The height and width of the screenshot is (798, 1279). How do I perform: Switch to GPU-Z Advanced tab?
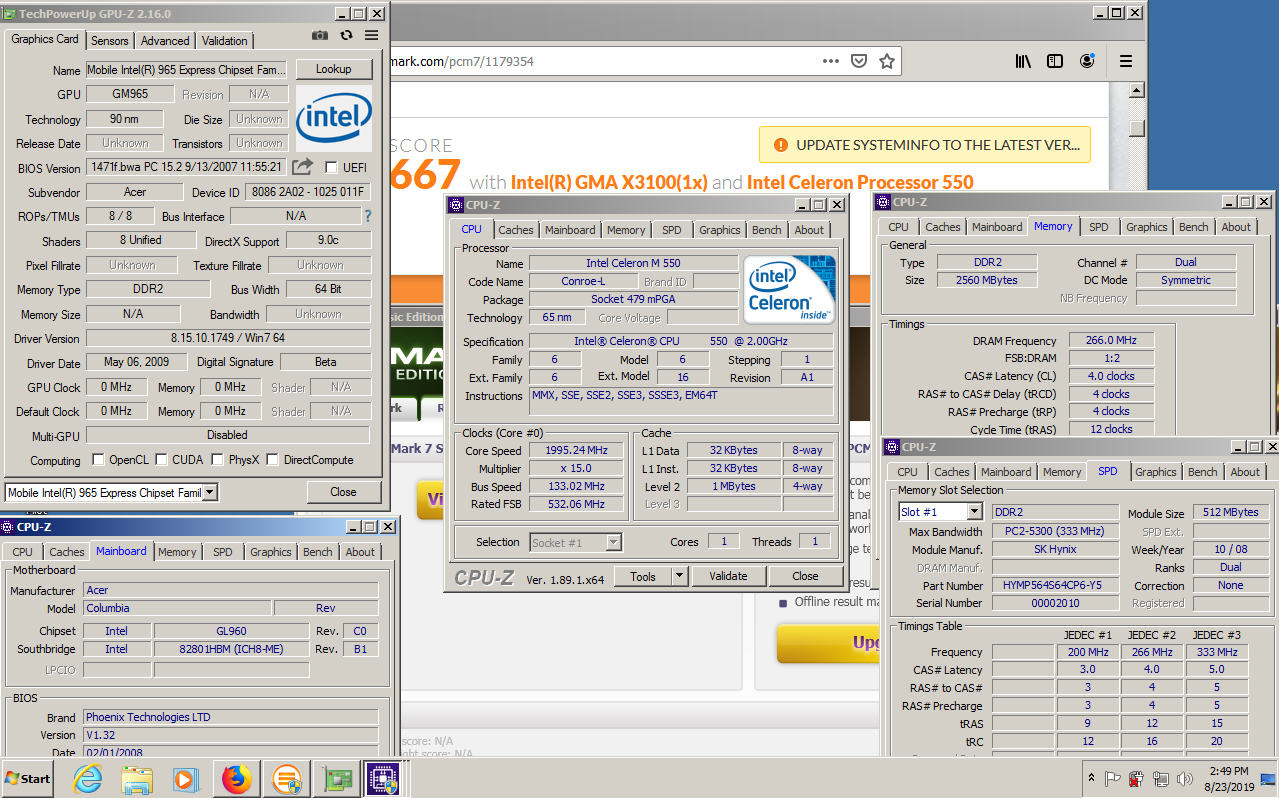coord(165,41)
